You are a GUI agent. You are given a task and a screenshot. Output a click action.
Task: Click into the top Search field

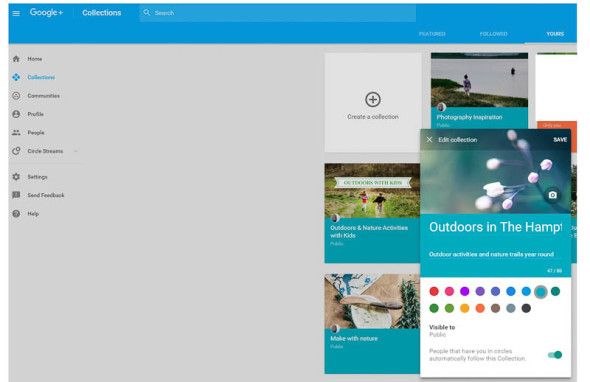coord(278,13)
